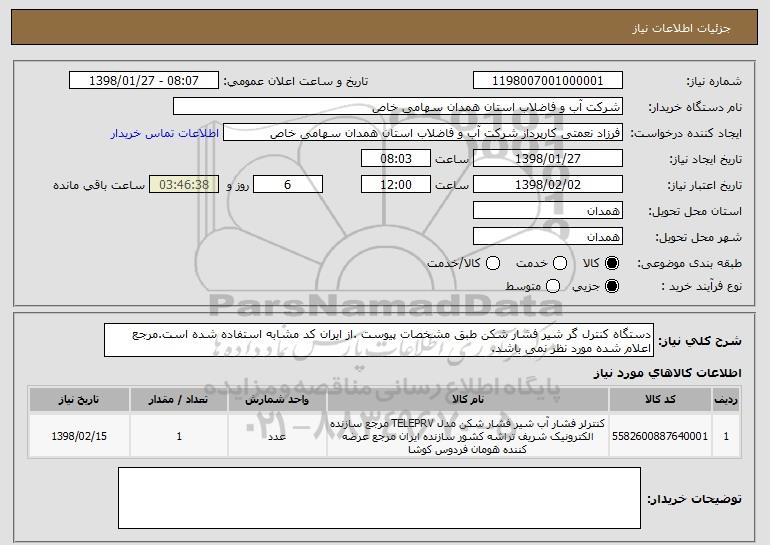The width and height of the screenshot is (770, 545).
Task: Click the need date cell 1398/02/15
Action: [79, 436]
